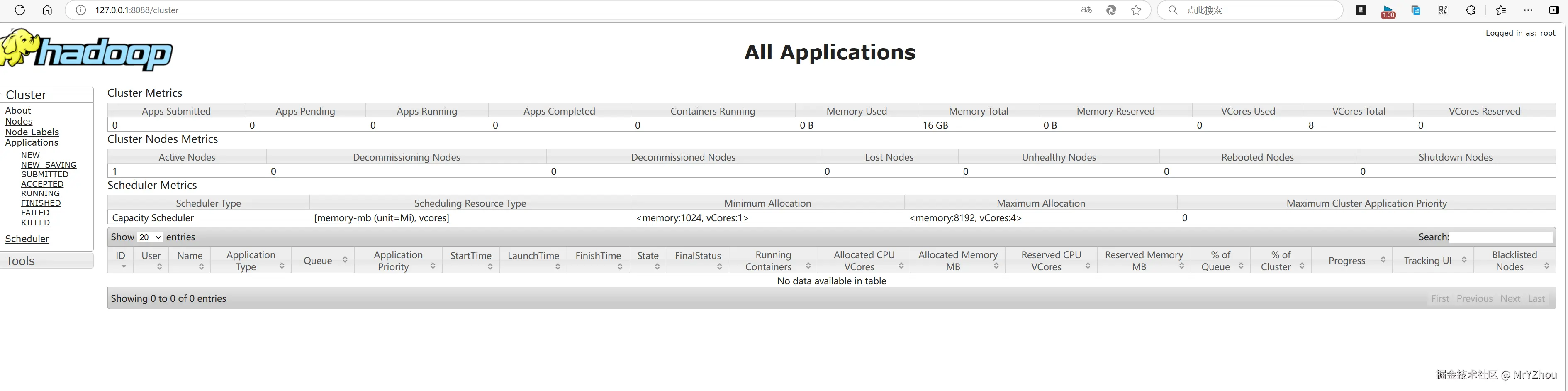Go to Node Labels page
This screenshot has width=1568, height=391.
coord(32,132)
